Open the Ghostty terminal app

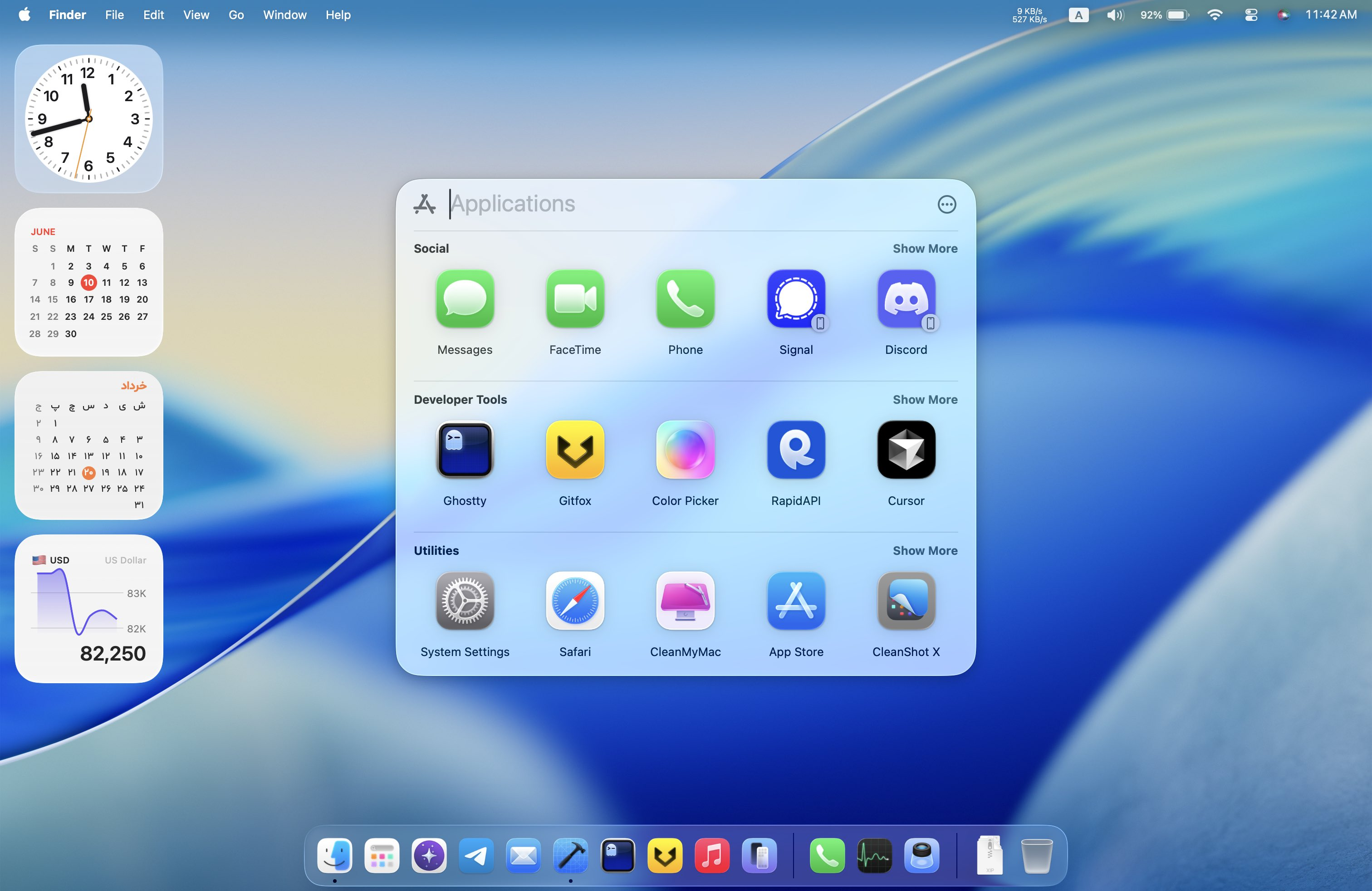[465, 450]
